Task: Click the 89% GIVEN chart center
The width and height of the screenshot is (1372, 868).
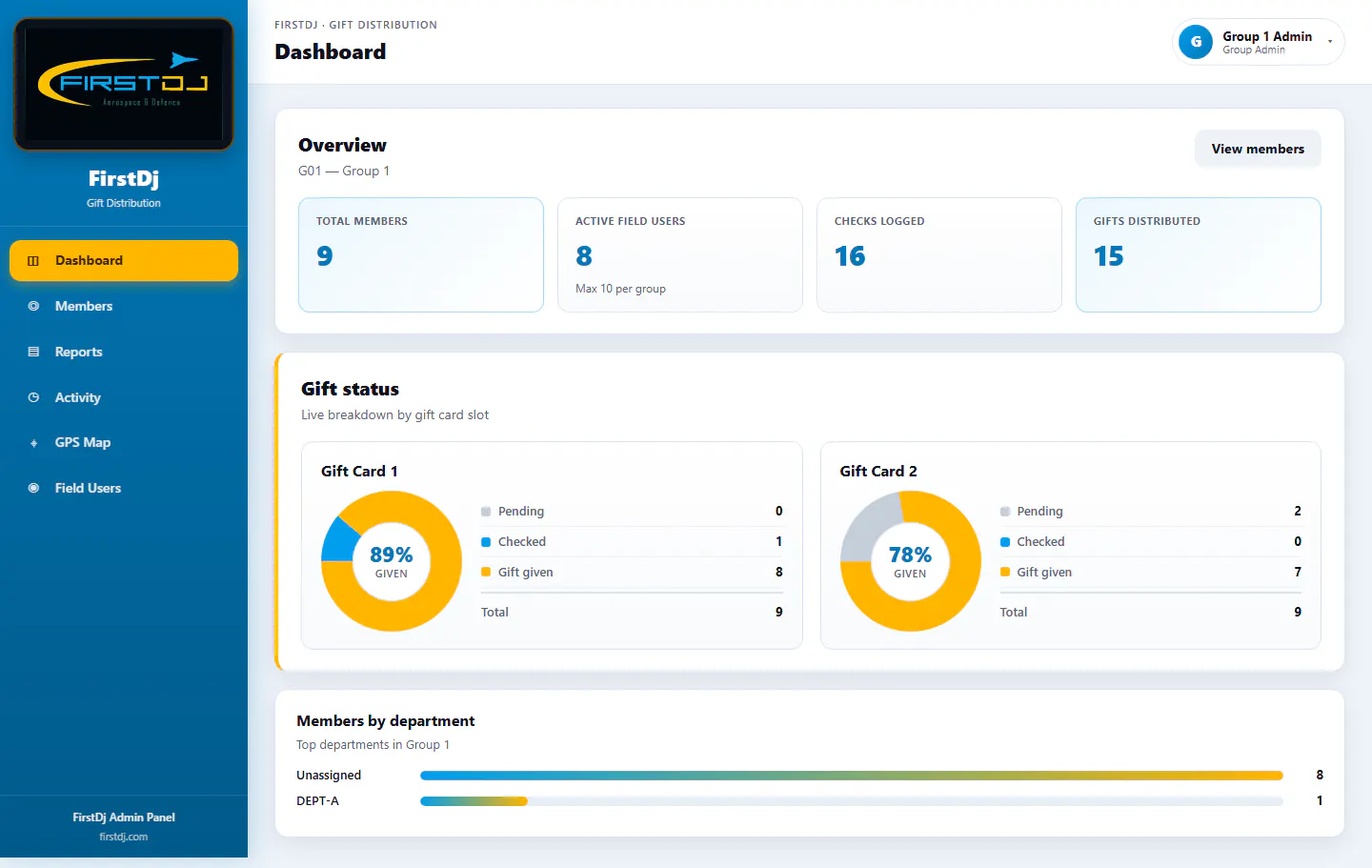Action: (x=392, y=561)
